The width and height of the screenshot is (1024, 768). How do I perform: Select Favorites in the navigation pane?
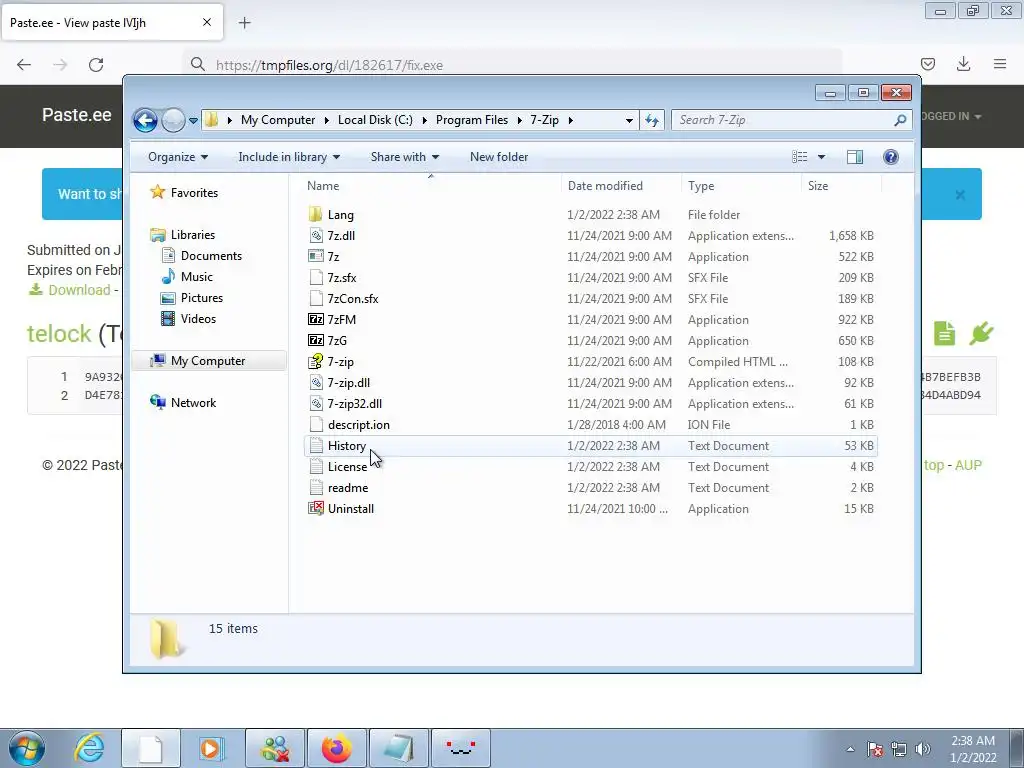pos(194,193)
